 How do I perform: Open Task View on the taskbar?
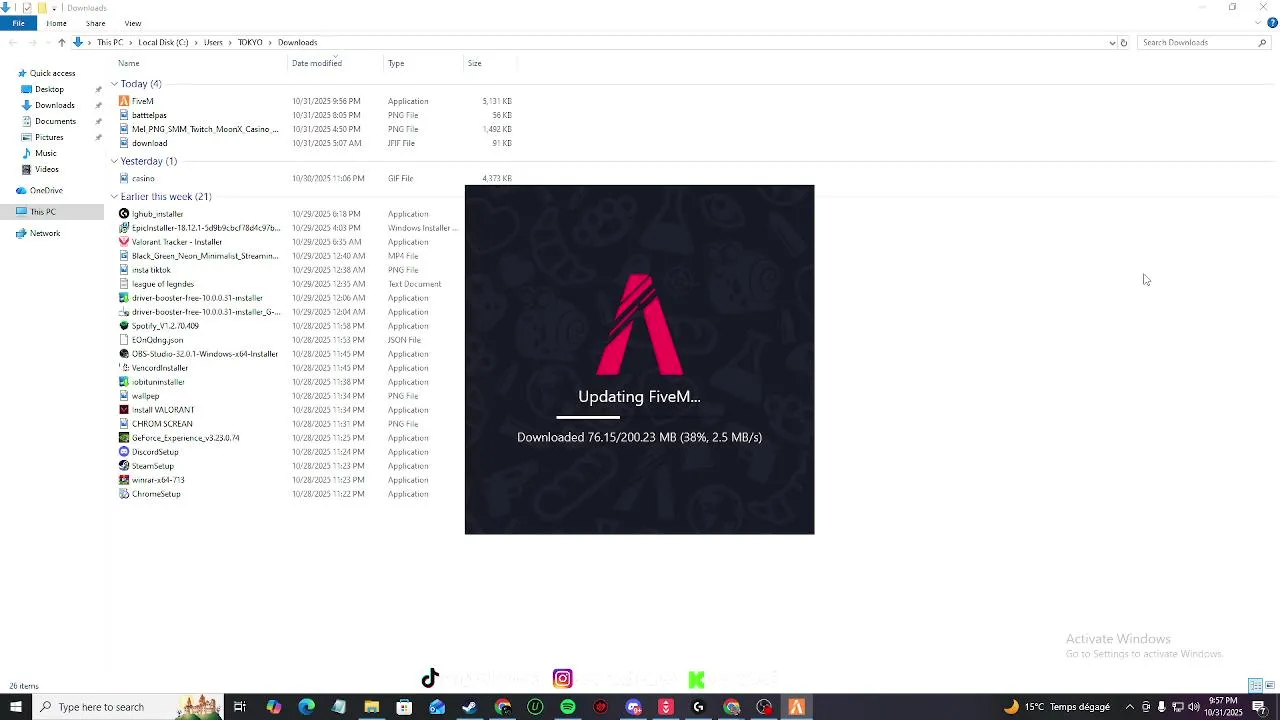(240, 707)
